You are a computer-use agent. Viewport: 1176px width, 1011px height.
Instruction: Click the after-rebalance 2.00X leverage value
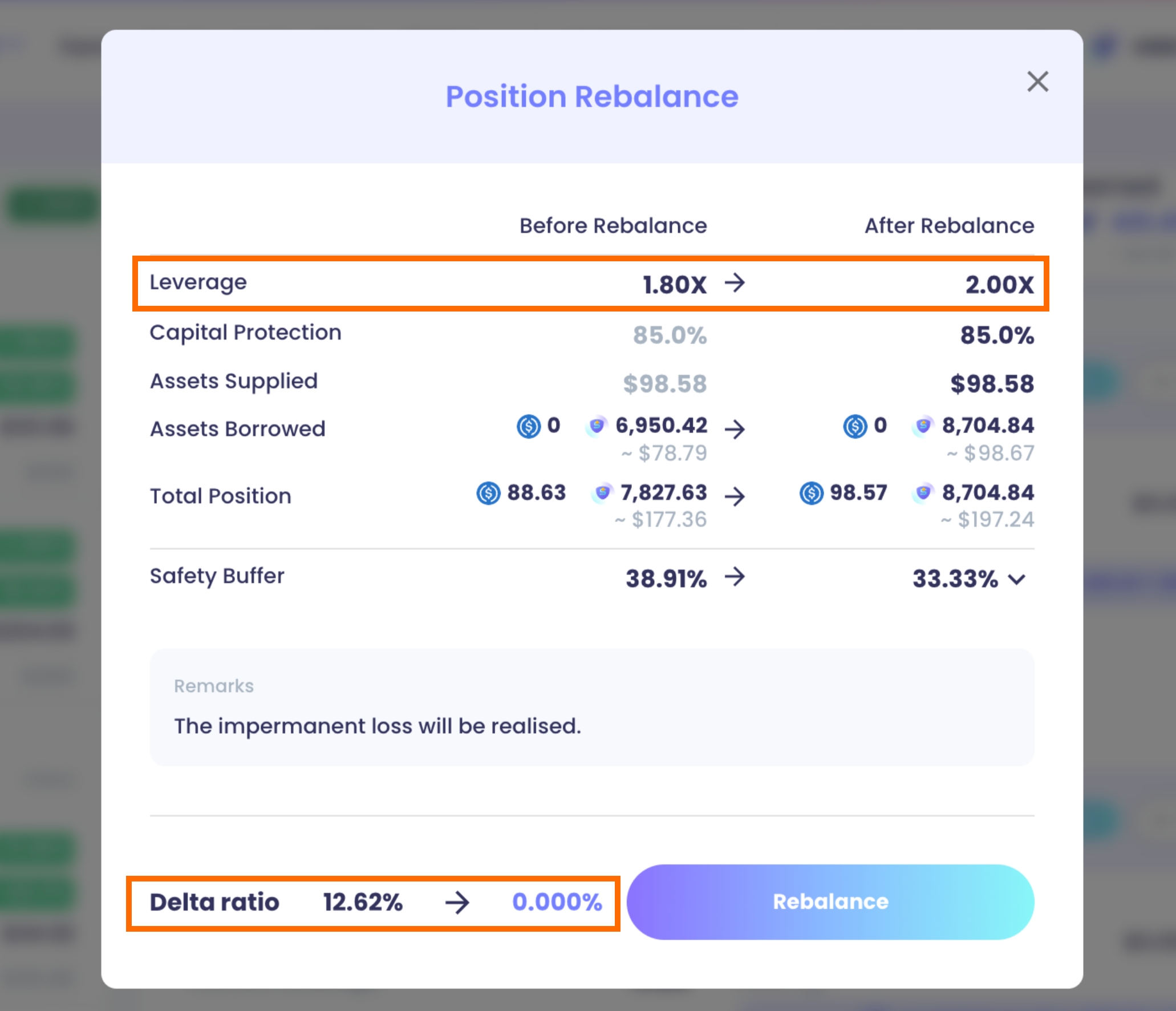pos(999,285)
